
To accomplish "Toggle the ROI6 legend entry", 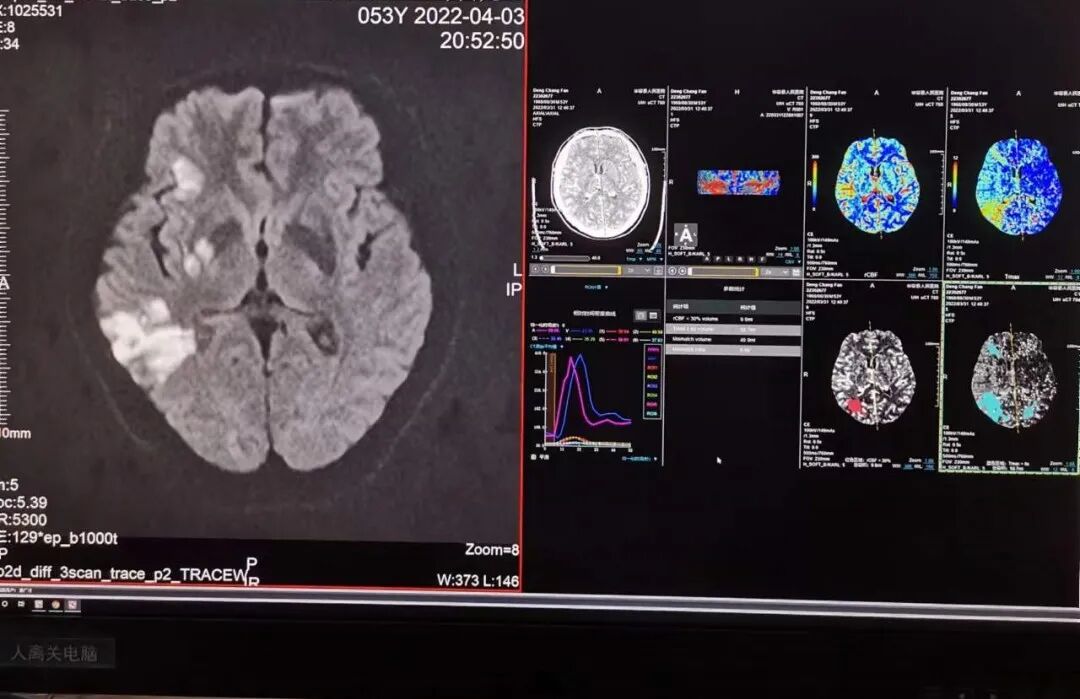I will tap(653, 414).
